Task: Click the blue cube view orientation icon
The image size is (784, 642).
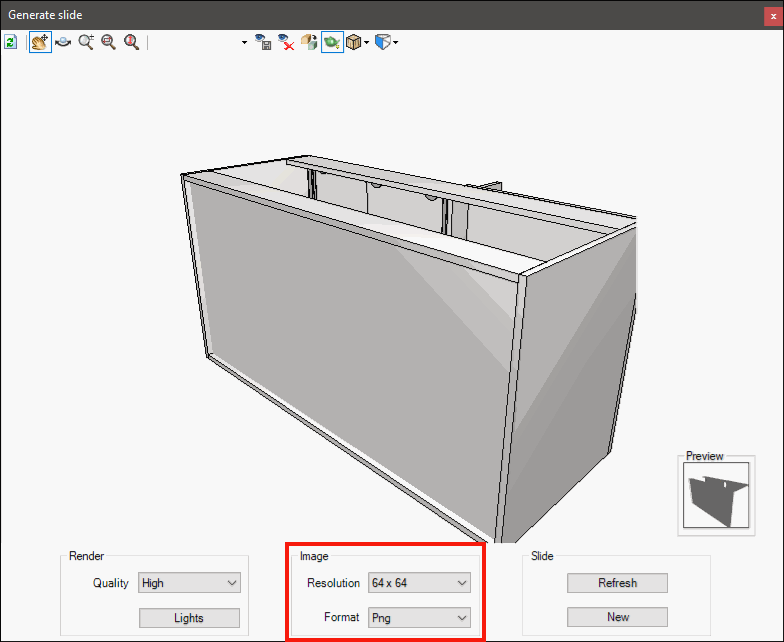Action: (x=382, y=42)
